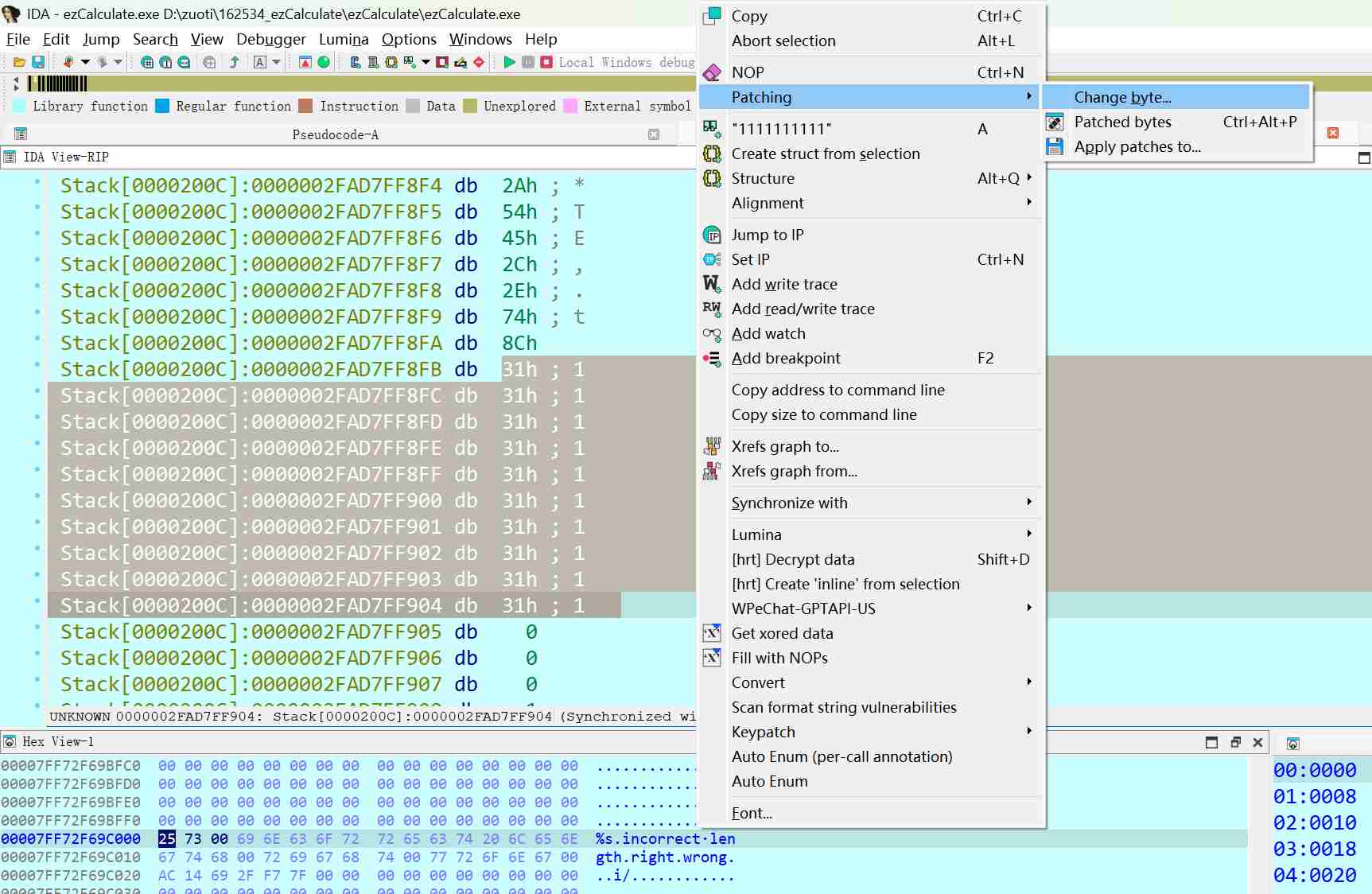
Task: Click the Regular function blue color swatch
Action: click(162, 106)
